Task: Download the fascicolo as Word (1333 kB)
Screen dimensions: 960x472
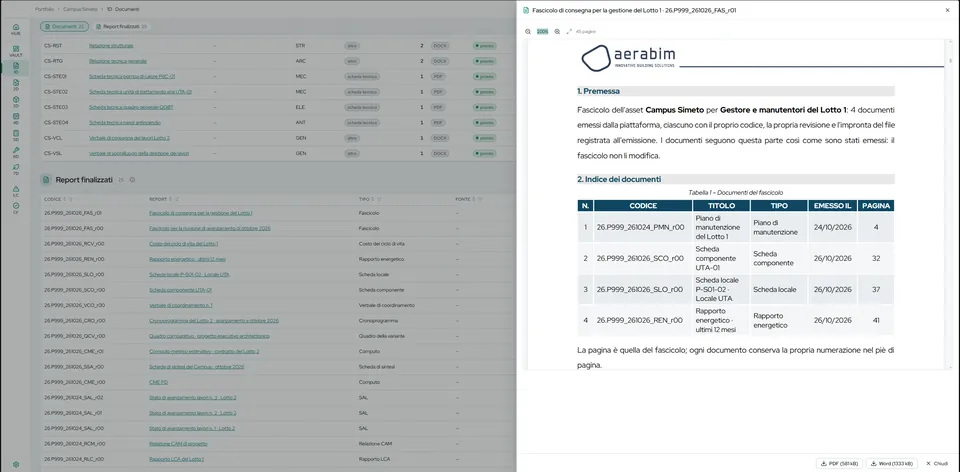Action: coord(891,463)
